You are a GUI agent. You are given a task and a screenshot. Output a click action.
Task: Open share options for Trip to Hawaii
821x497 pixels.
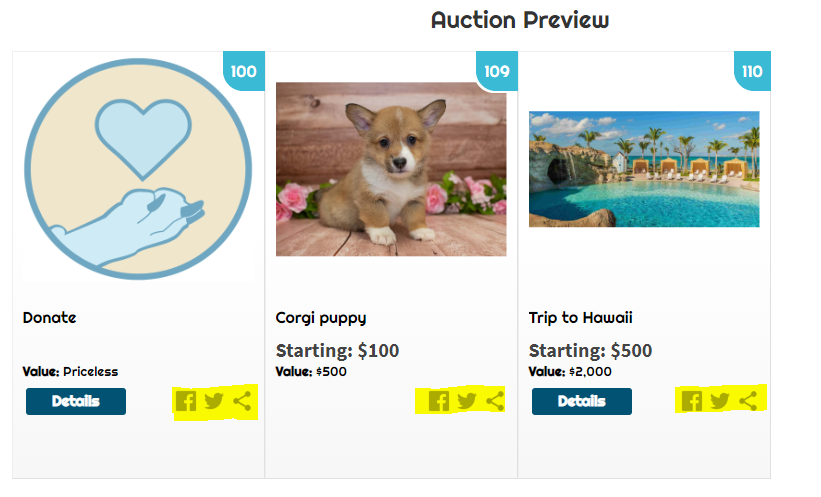pyautogui.click(x=748, y=401)
